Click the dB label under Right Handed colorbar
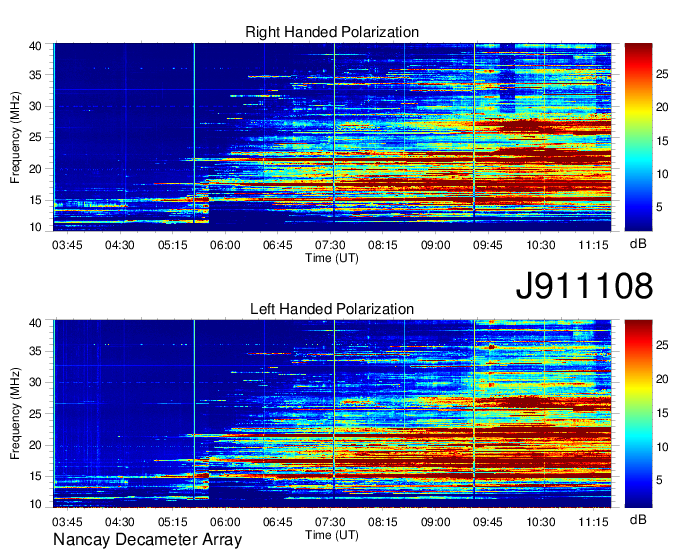This screenshot has width=680, height=552. [x=638, y=244]
